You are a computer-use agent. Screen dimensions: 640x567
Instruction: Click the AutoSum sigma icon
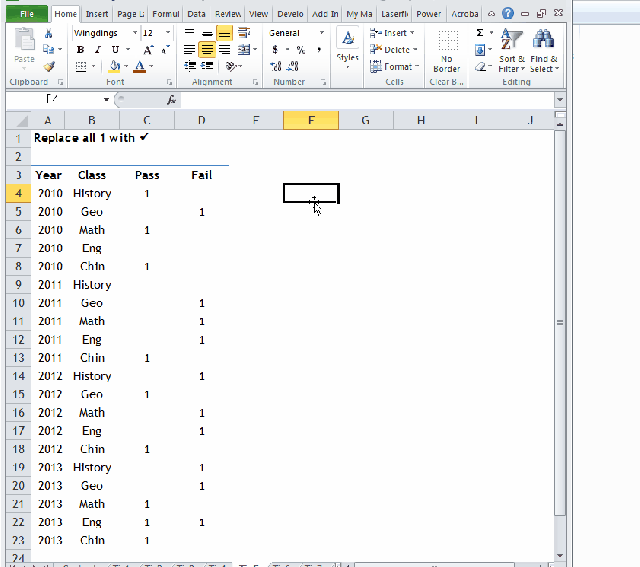pyautogui.click(x=480, y=33)
